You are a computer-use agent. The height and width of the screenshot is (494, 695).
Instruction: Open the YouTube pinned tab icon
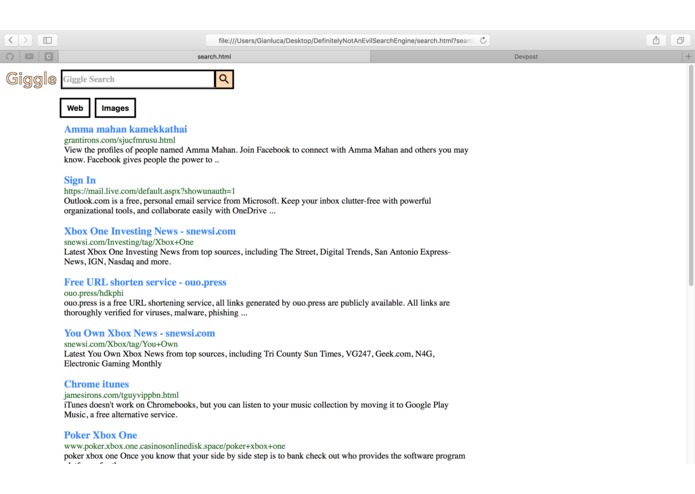point(29,56)
